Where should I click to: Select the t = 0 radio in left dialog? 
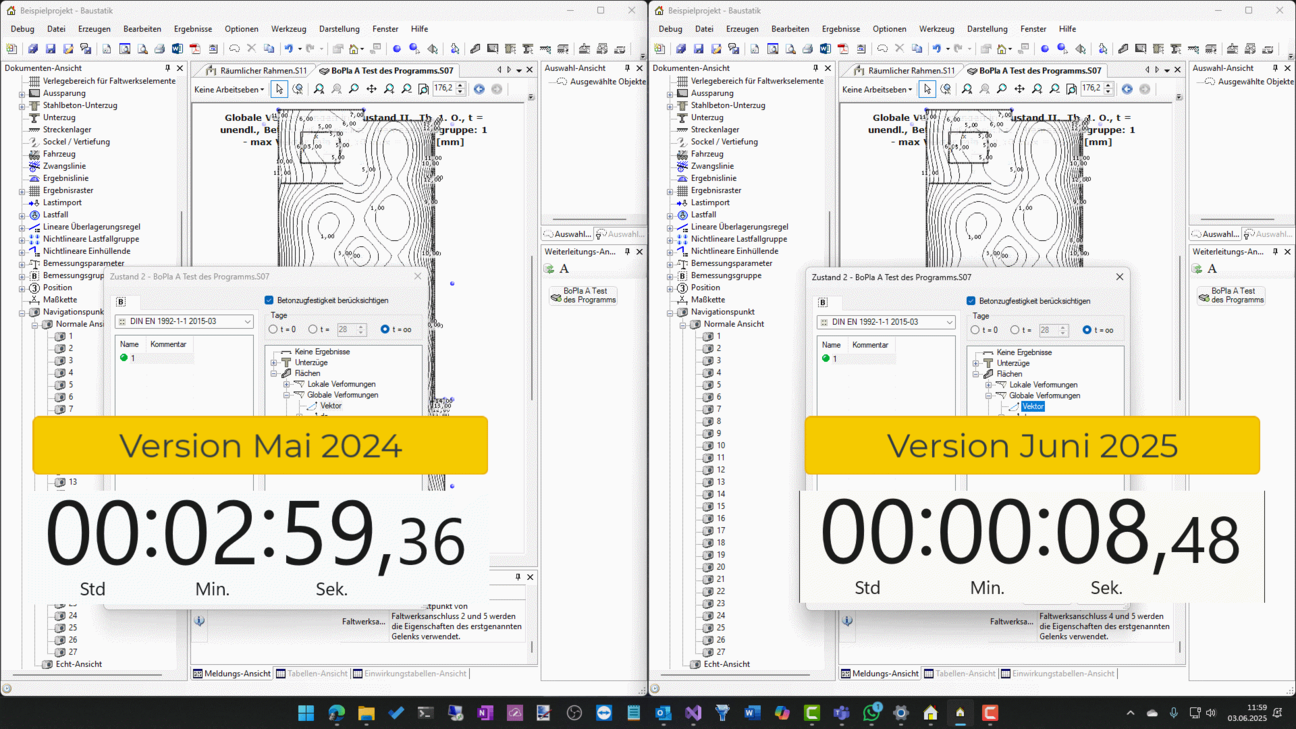[x=274, y=329]
